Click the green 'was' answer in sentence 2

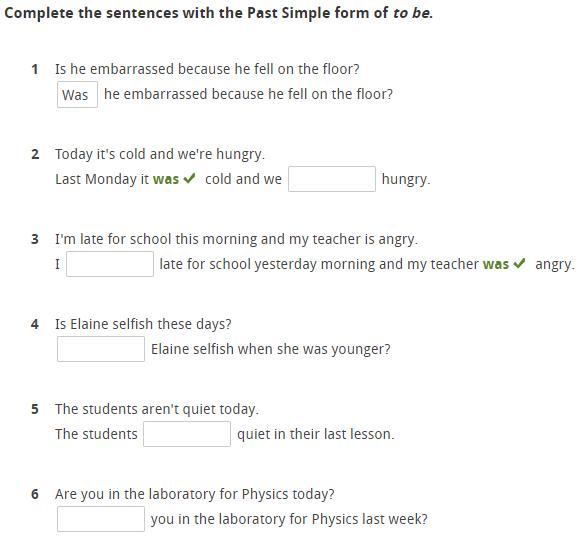[166, 179]
